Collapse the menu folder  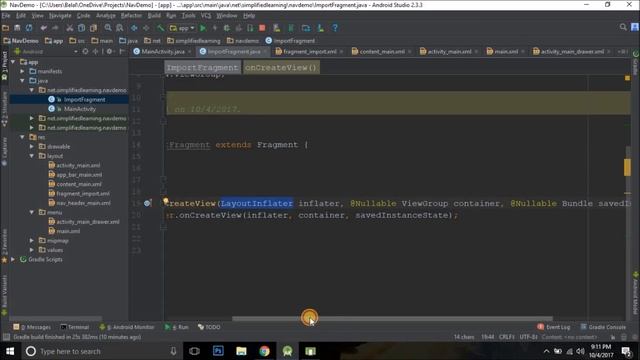tap(32, 212)
